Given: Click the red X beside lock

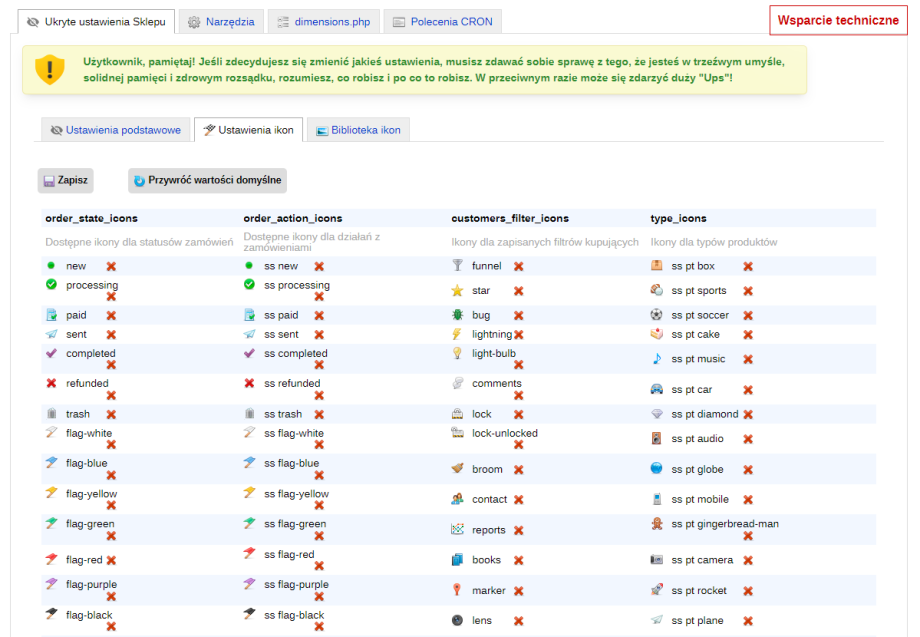Looking at the screenshot, I should pyautogui.click(x=519, y=414).
